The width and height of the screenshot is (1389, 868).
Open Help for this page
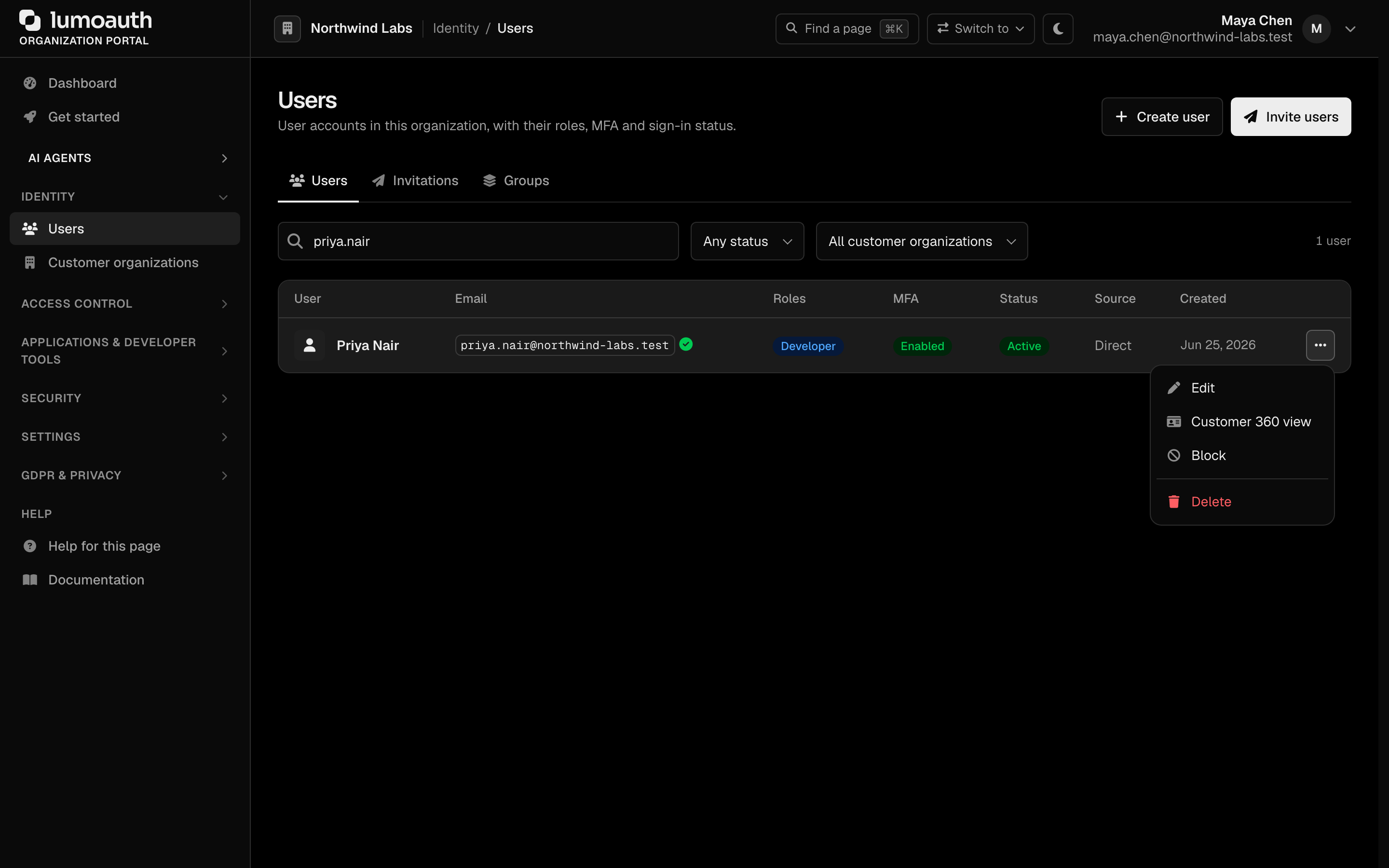tap(124, 546)
